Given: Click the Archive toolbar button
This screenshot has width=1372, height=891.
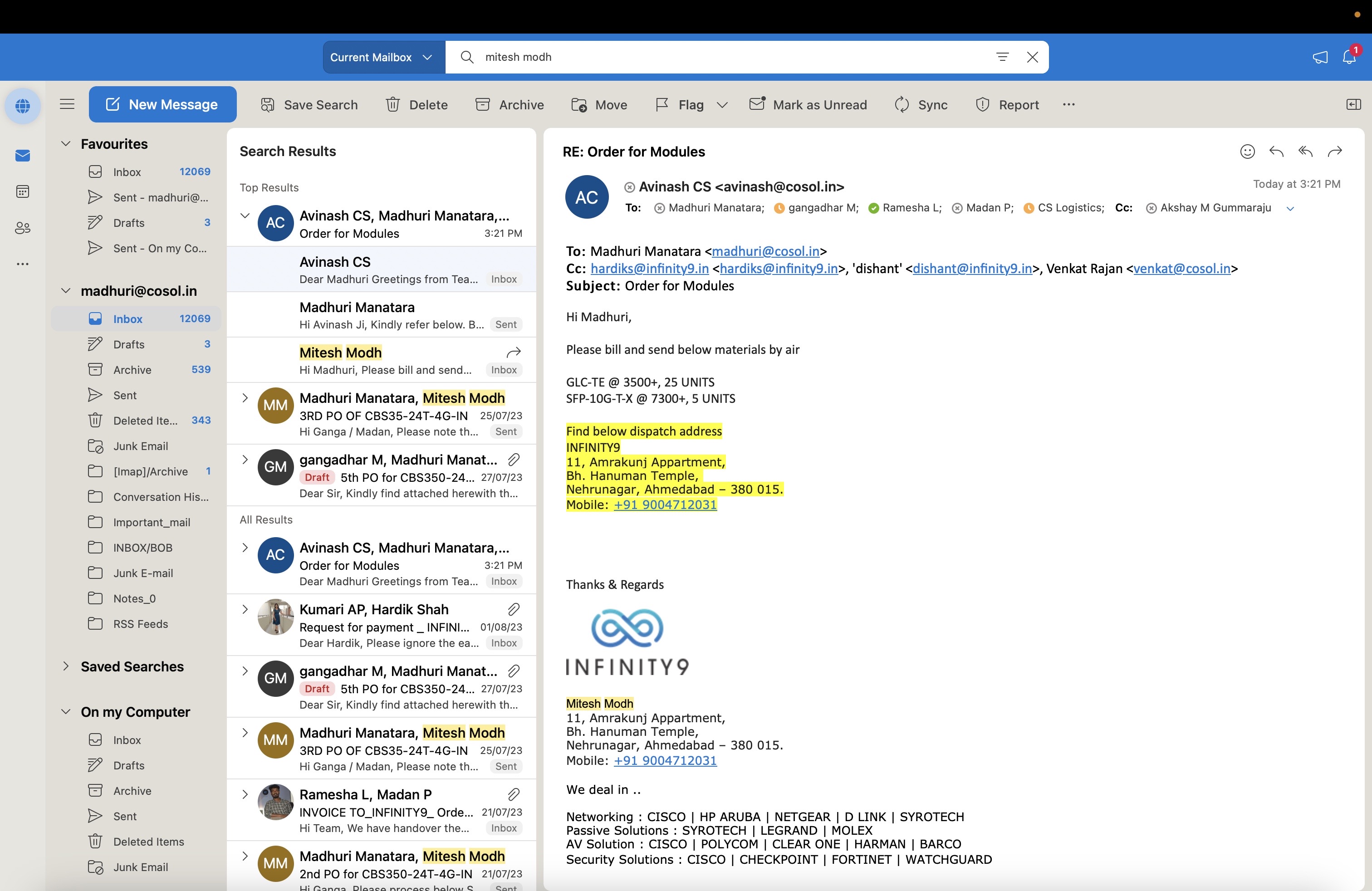Looking at the screenshot, I should (510, 105).
